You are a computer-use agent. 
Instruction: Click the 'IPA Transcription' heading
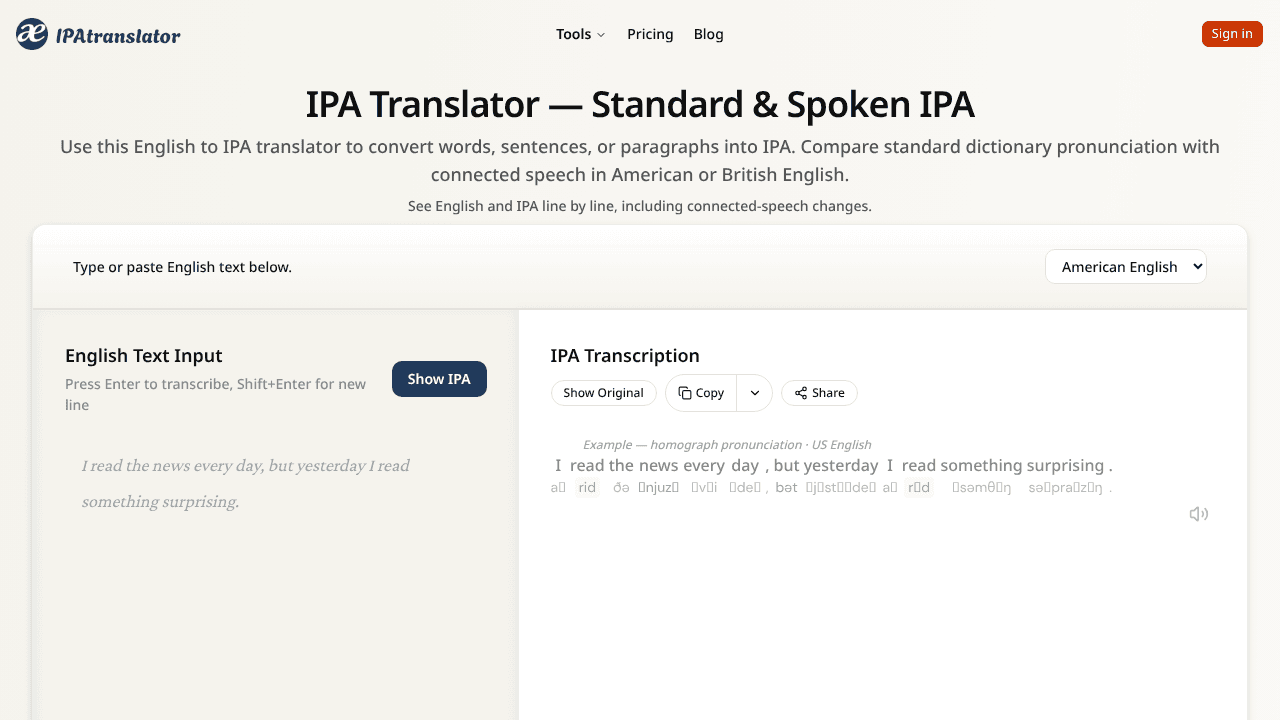625,356
